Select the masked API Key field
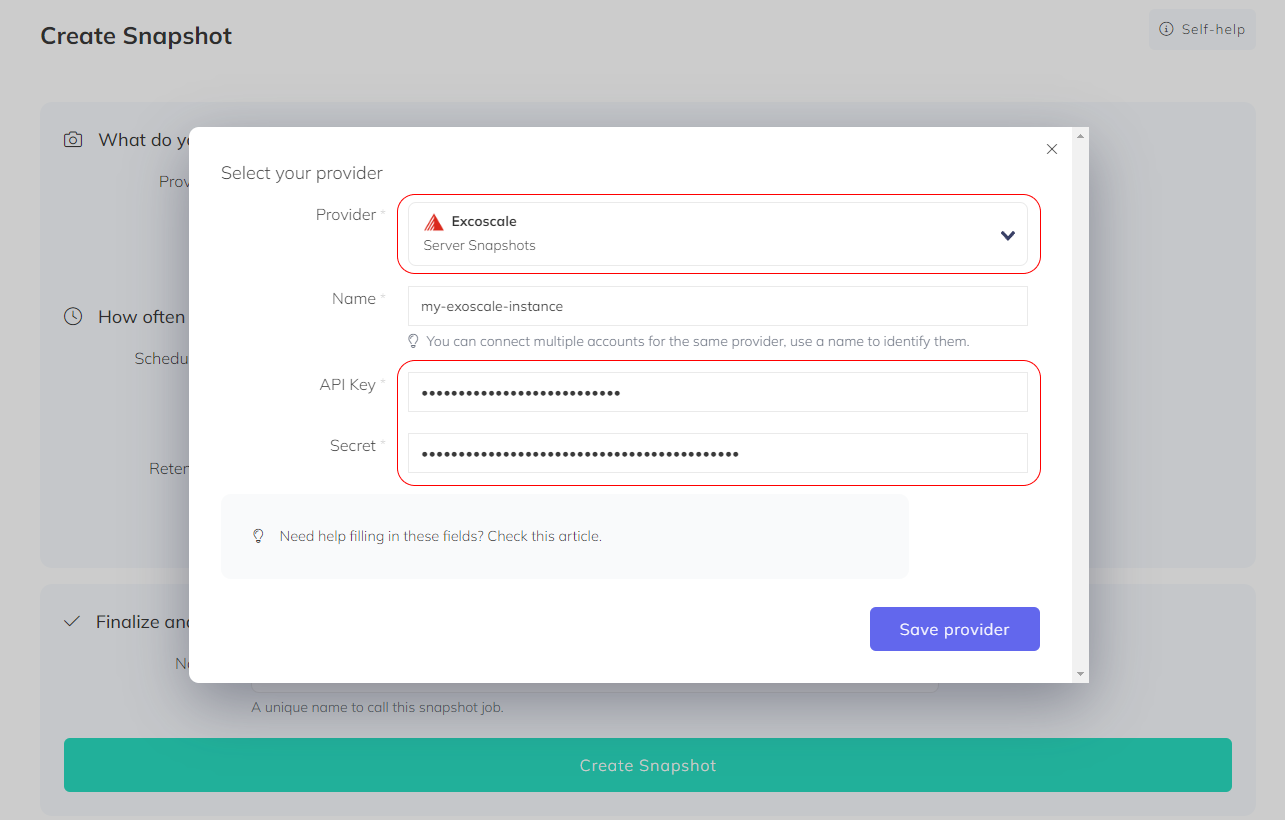1285x820 pixels. (717, 390)
